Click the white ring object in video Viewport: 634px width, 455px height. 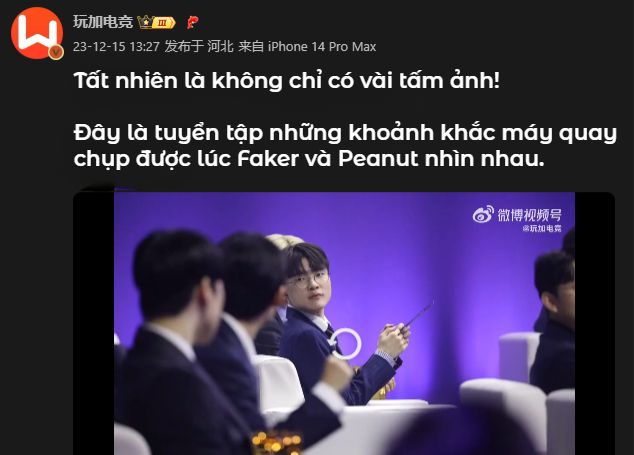(x=345, y=343)
